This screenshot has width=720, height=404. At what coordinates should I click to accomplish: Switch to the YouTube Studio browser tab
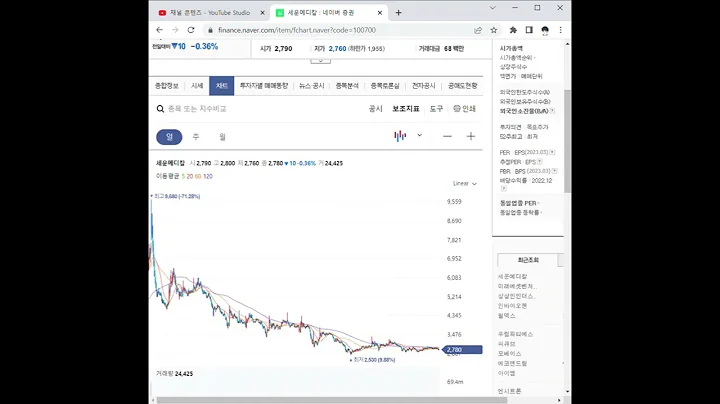[210, 13]
